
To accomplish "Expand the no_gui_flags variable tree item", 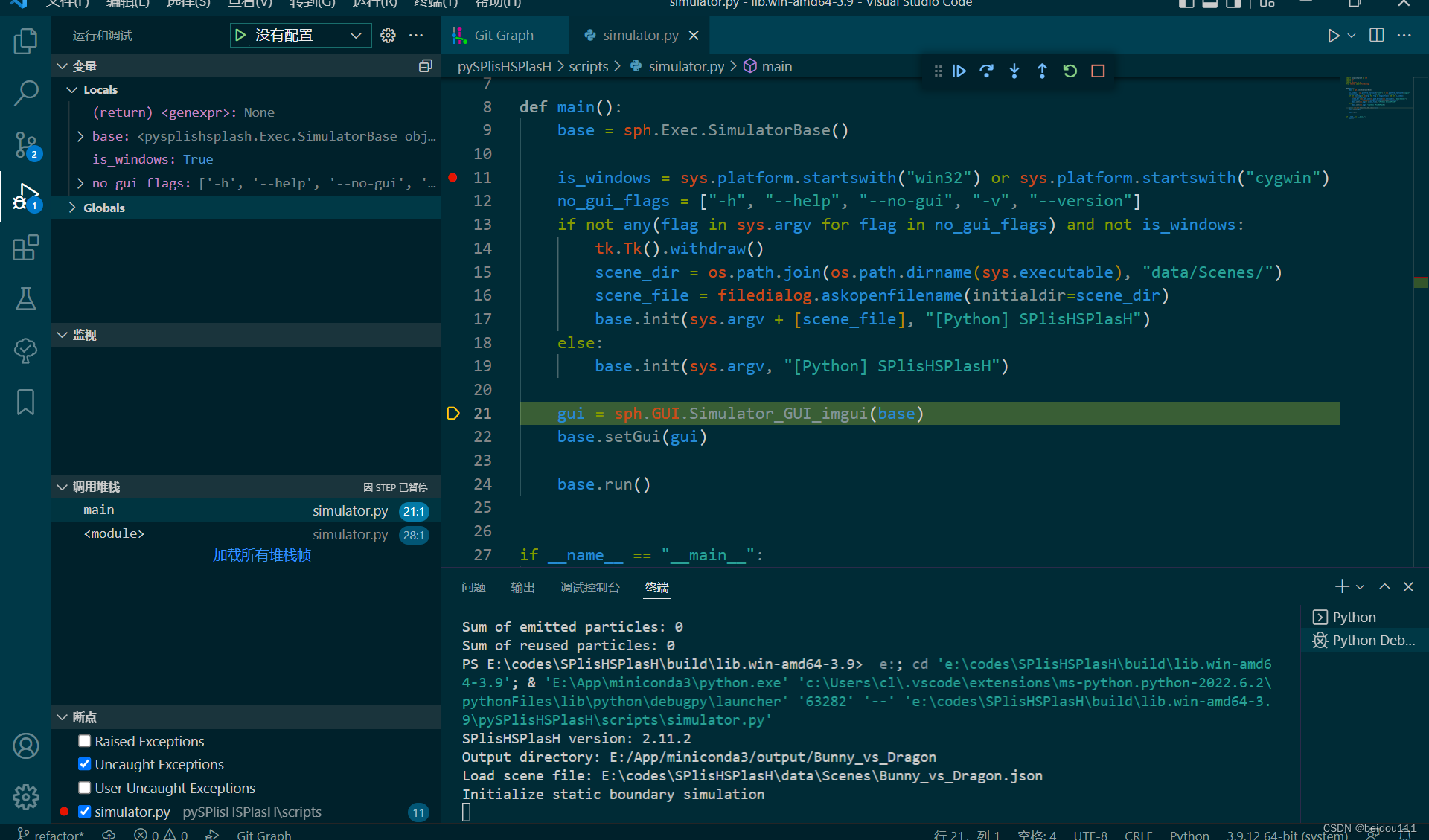I will [80, 183].
